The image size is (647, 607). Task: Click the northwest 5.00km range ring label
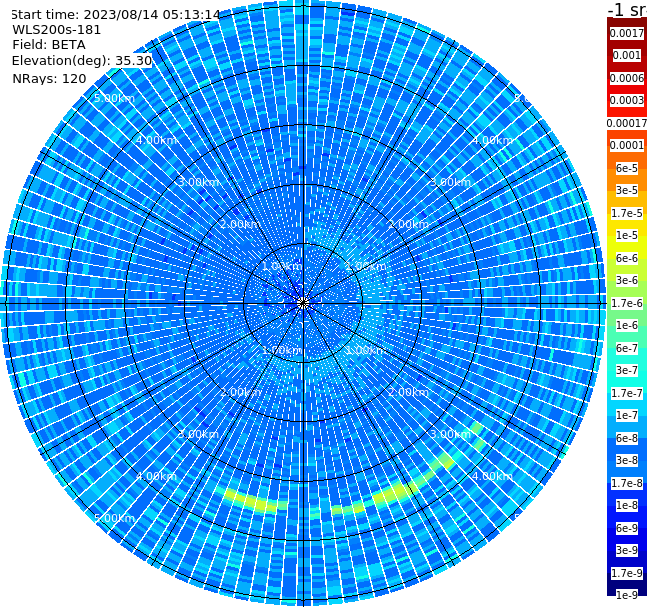[114, 98]
